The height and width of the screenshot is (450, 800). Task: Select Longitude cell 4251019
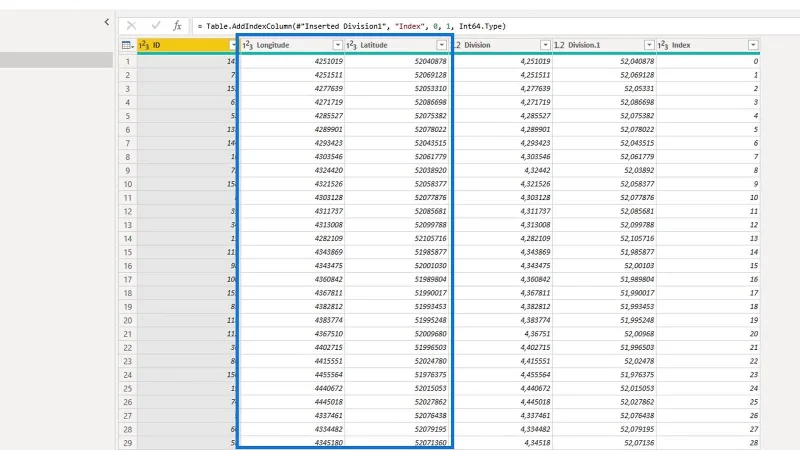tap(292, 61)
